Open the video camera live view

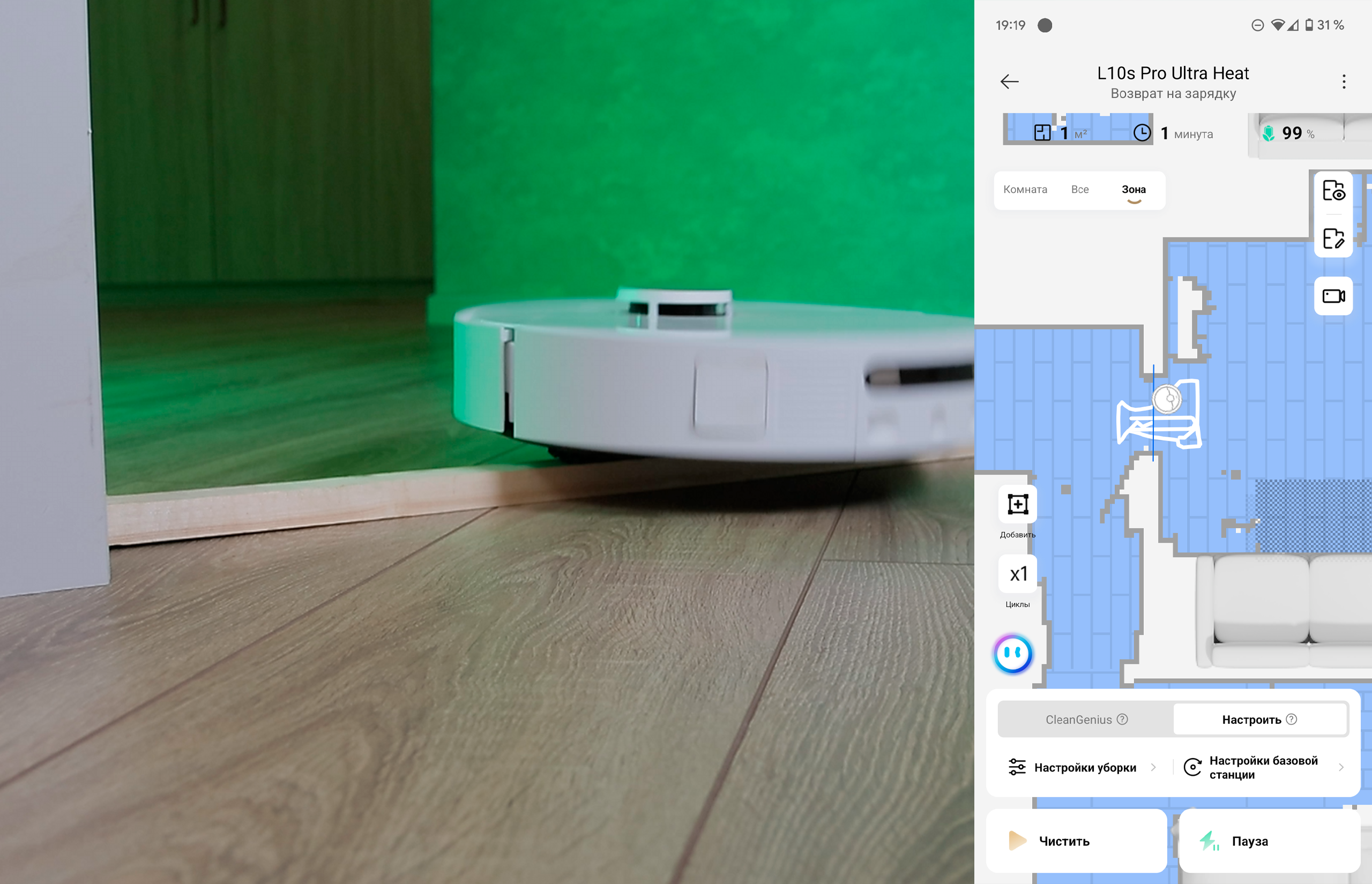click(1333, 296)
